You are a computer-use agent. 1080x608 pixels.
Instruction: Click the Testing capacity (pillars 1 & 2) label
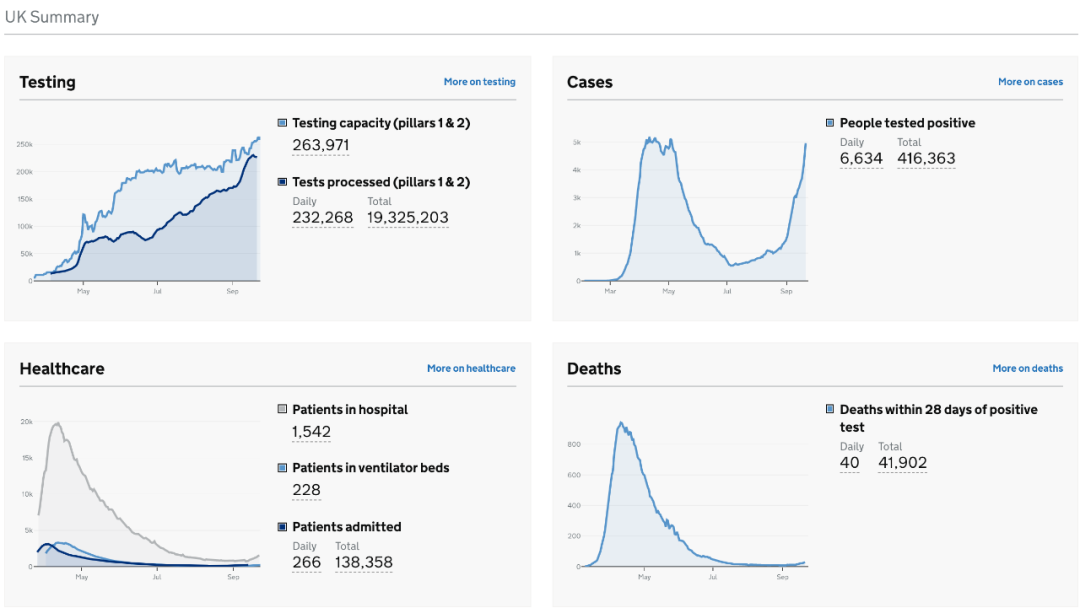pos(381,123)
